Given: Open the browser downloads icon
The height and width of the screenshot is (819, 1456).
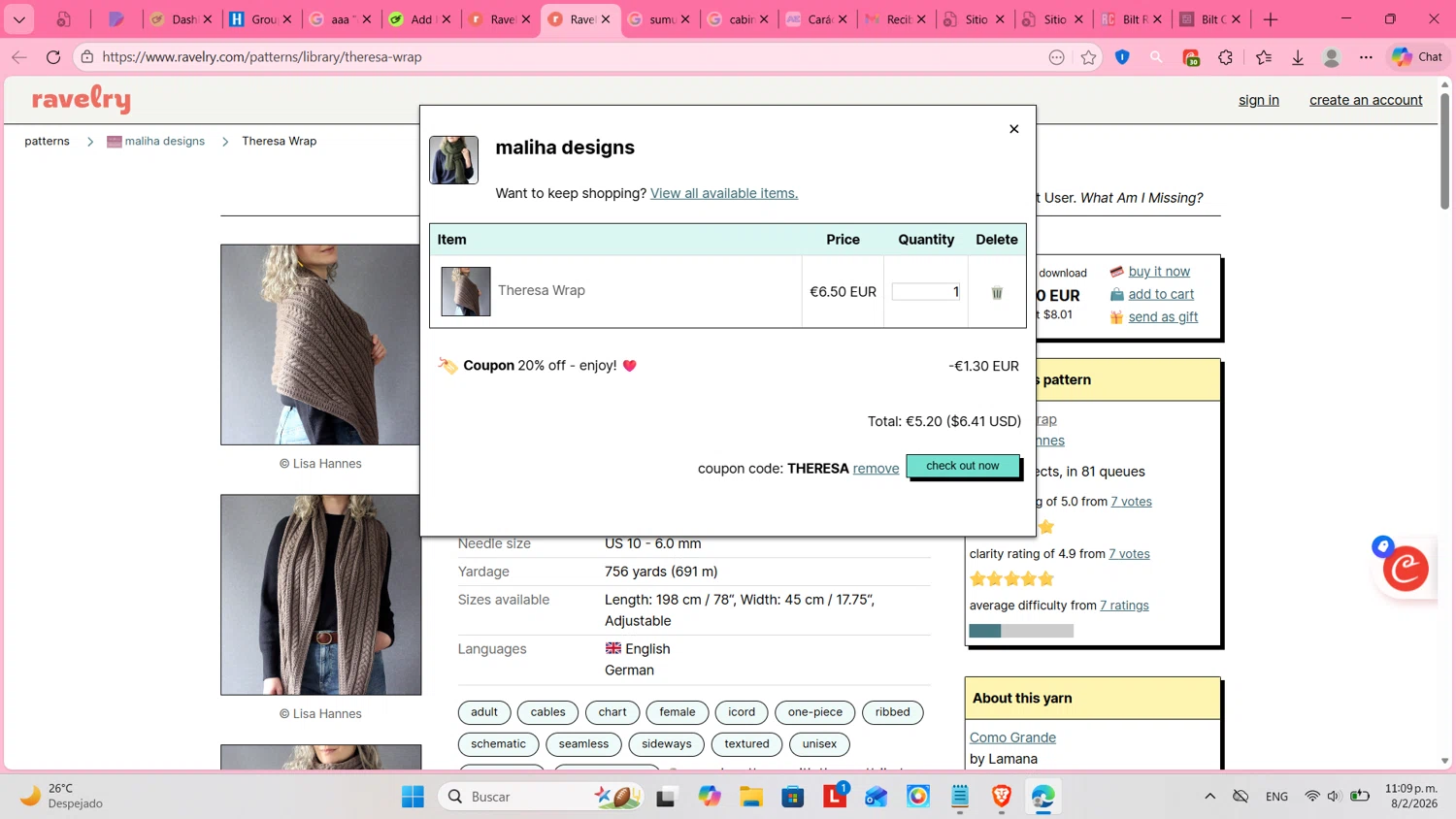Looking at the screenshot, I should pos(1298,57).
